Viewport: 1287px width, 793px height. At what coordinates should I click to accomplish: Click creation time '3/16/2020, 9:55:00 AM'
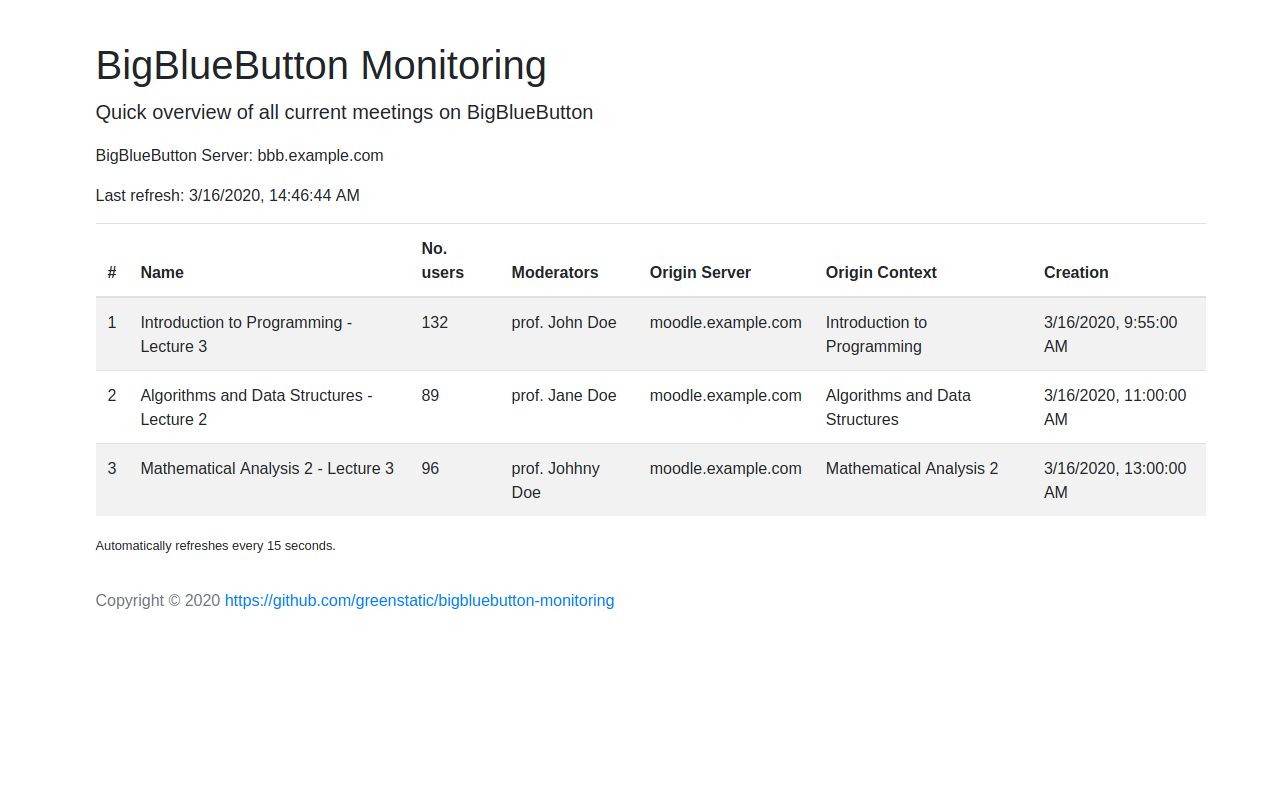1111,335
